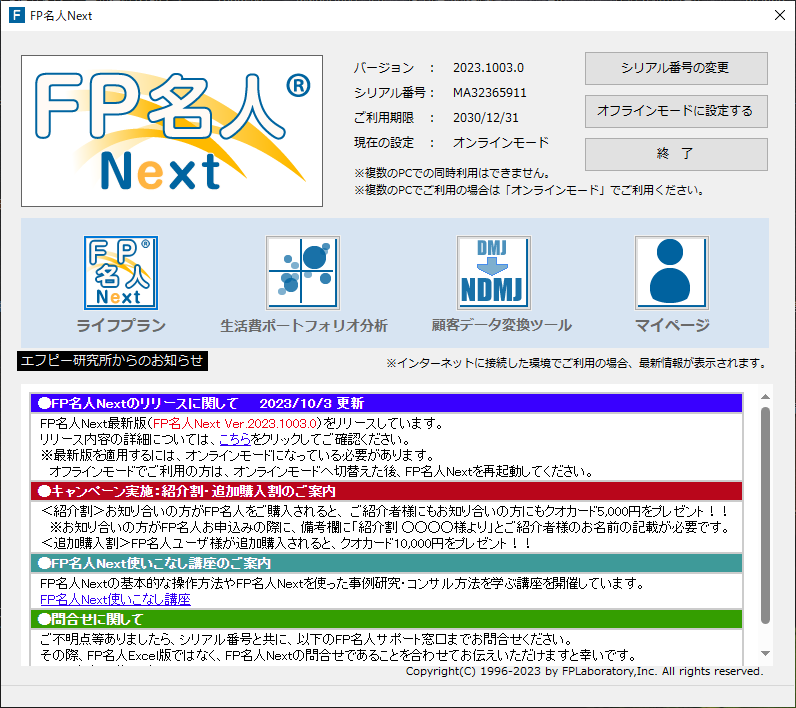
Task: Click the app icon in title bar
Action: 16,15
